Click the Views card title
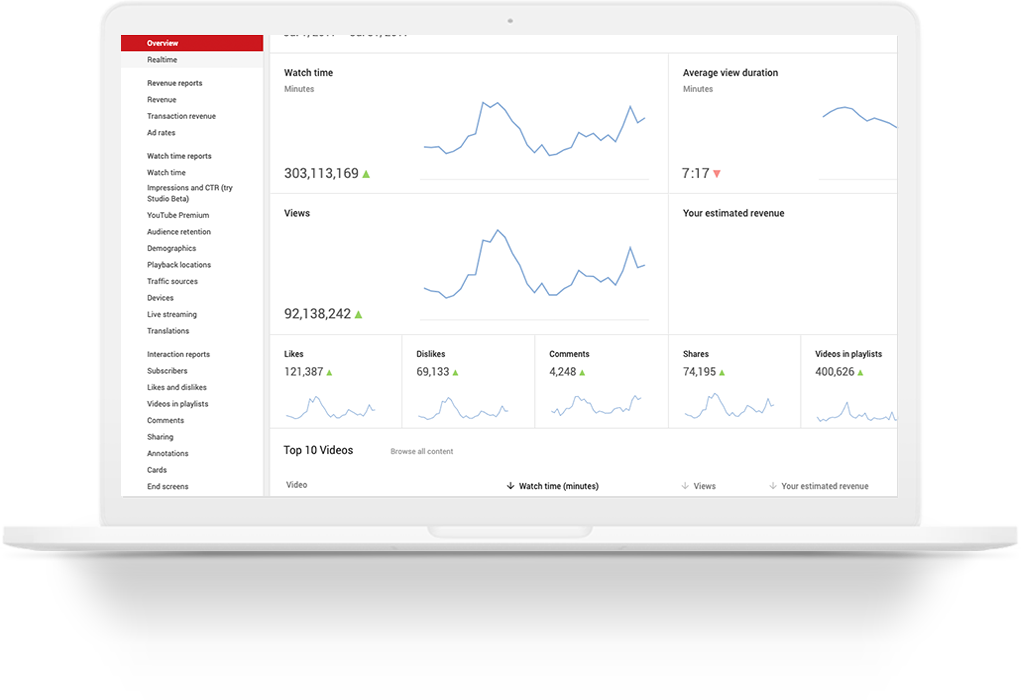 click(x=297, y=214)
